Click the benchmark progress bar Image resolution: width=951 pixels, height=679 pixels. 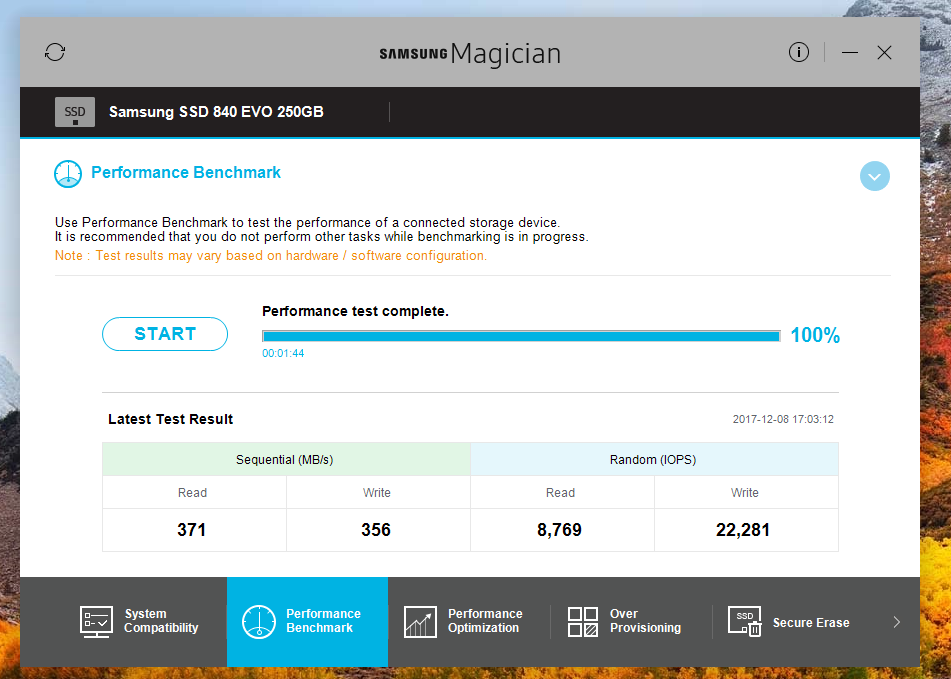point(521,336)
